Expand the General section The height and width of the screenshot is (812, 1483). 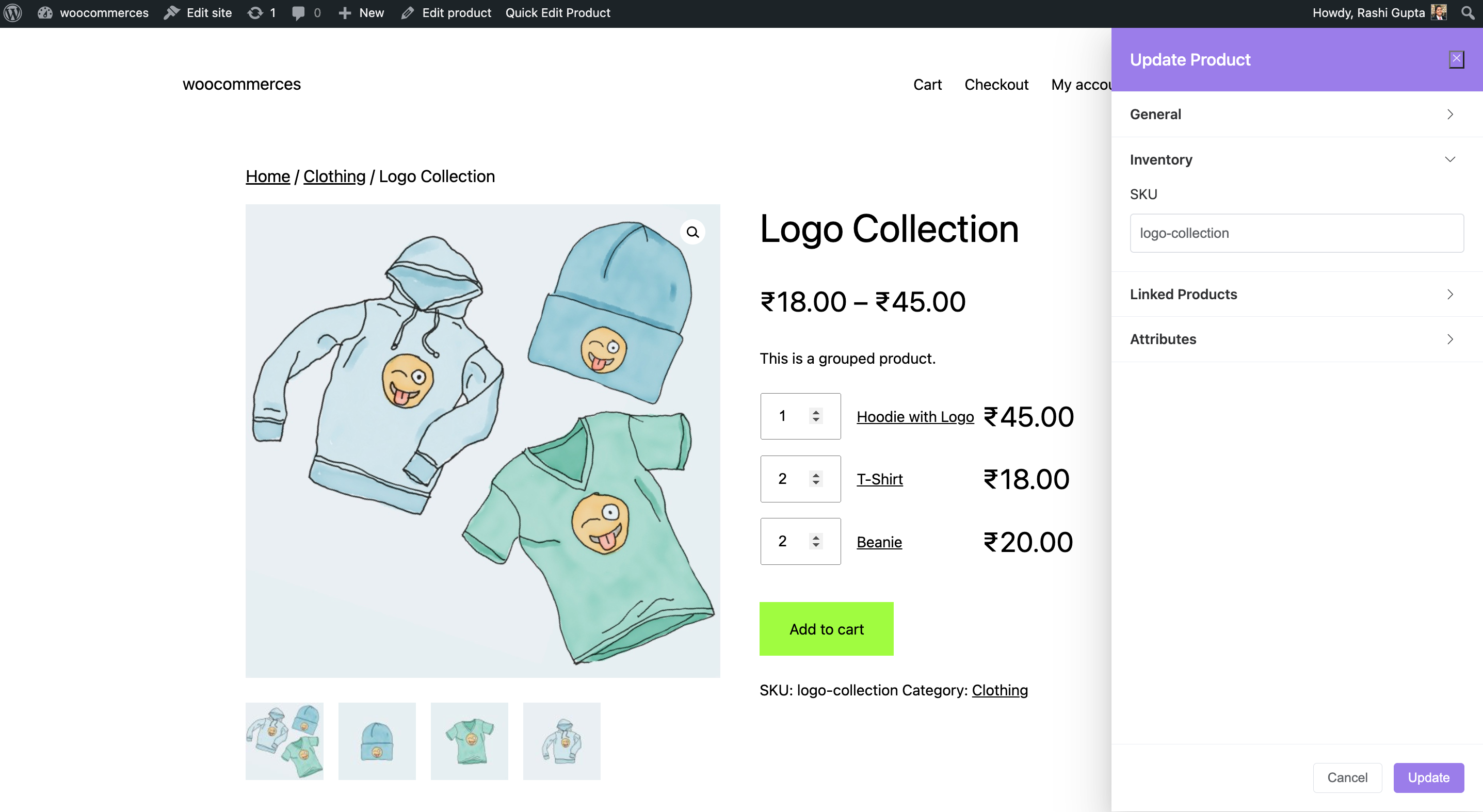tap(1297, 114)
